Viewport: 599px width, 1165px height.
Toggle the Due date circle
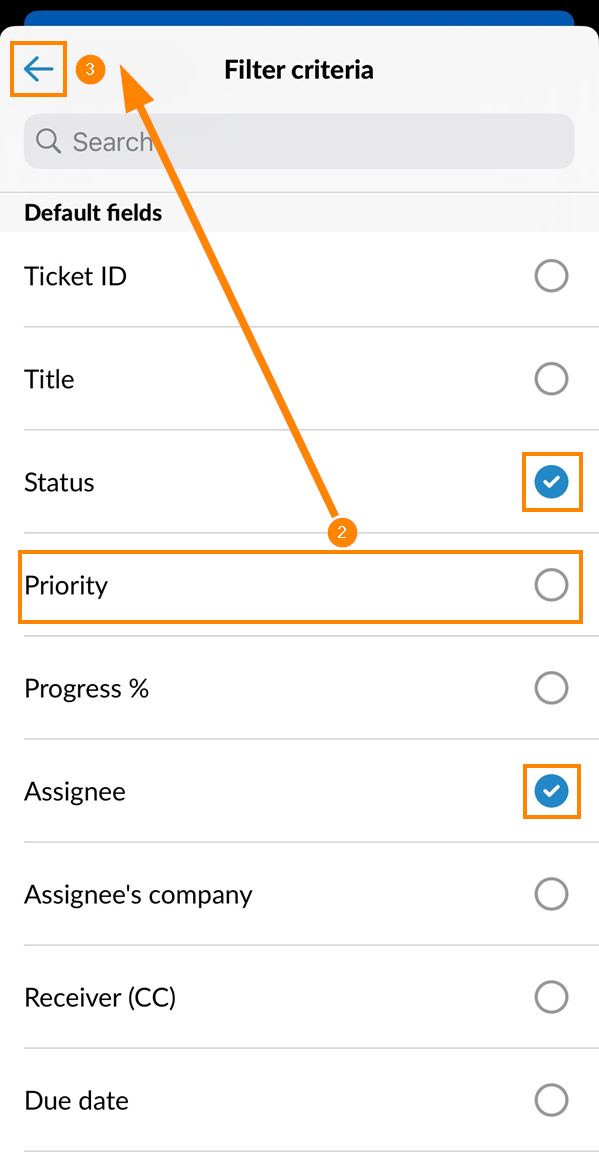point(551,1100)
